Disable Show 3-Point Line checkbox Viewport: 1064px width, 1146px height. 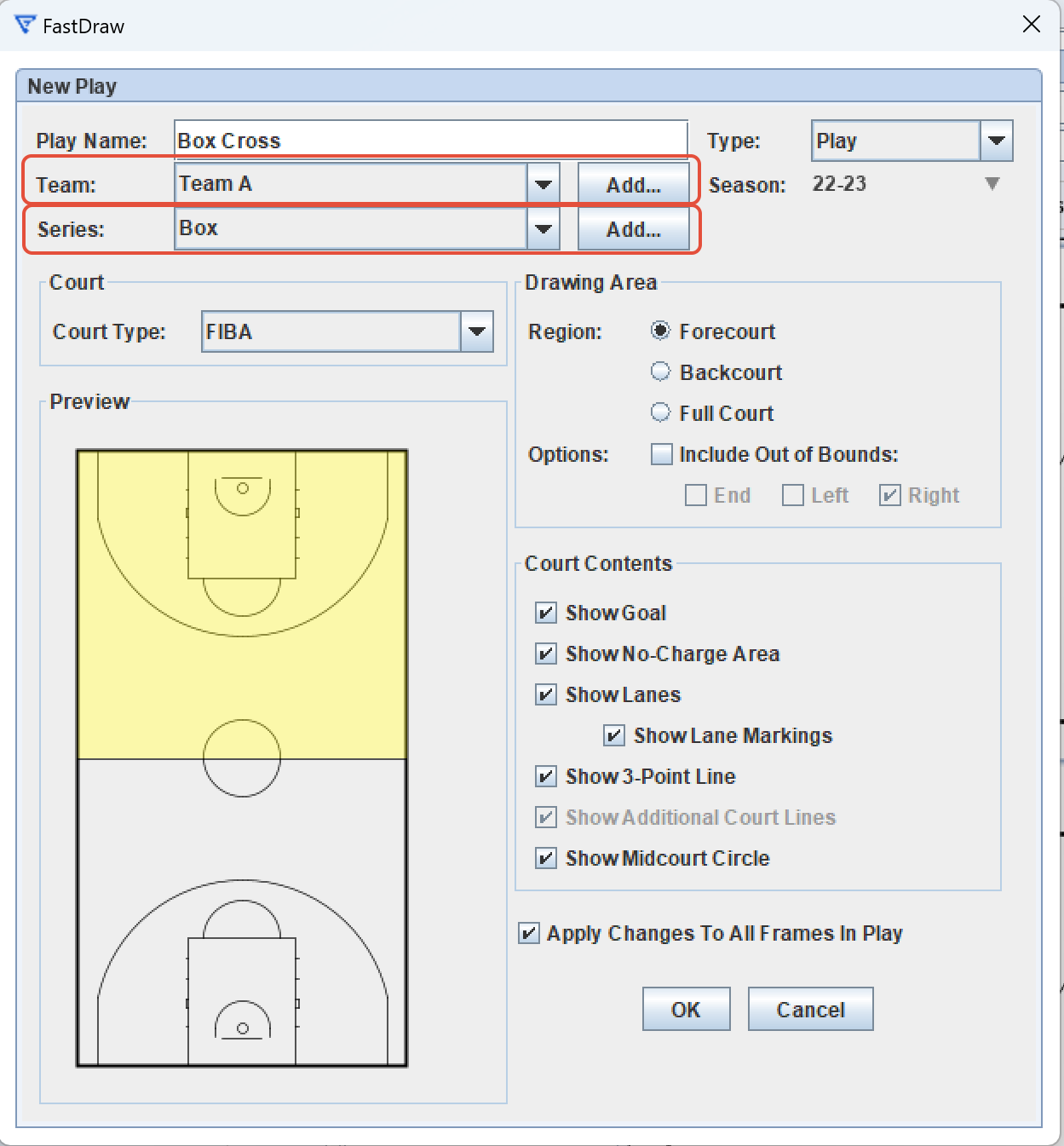pos(545,776)
